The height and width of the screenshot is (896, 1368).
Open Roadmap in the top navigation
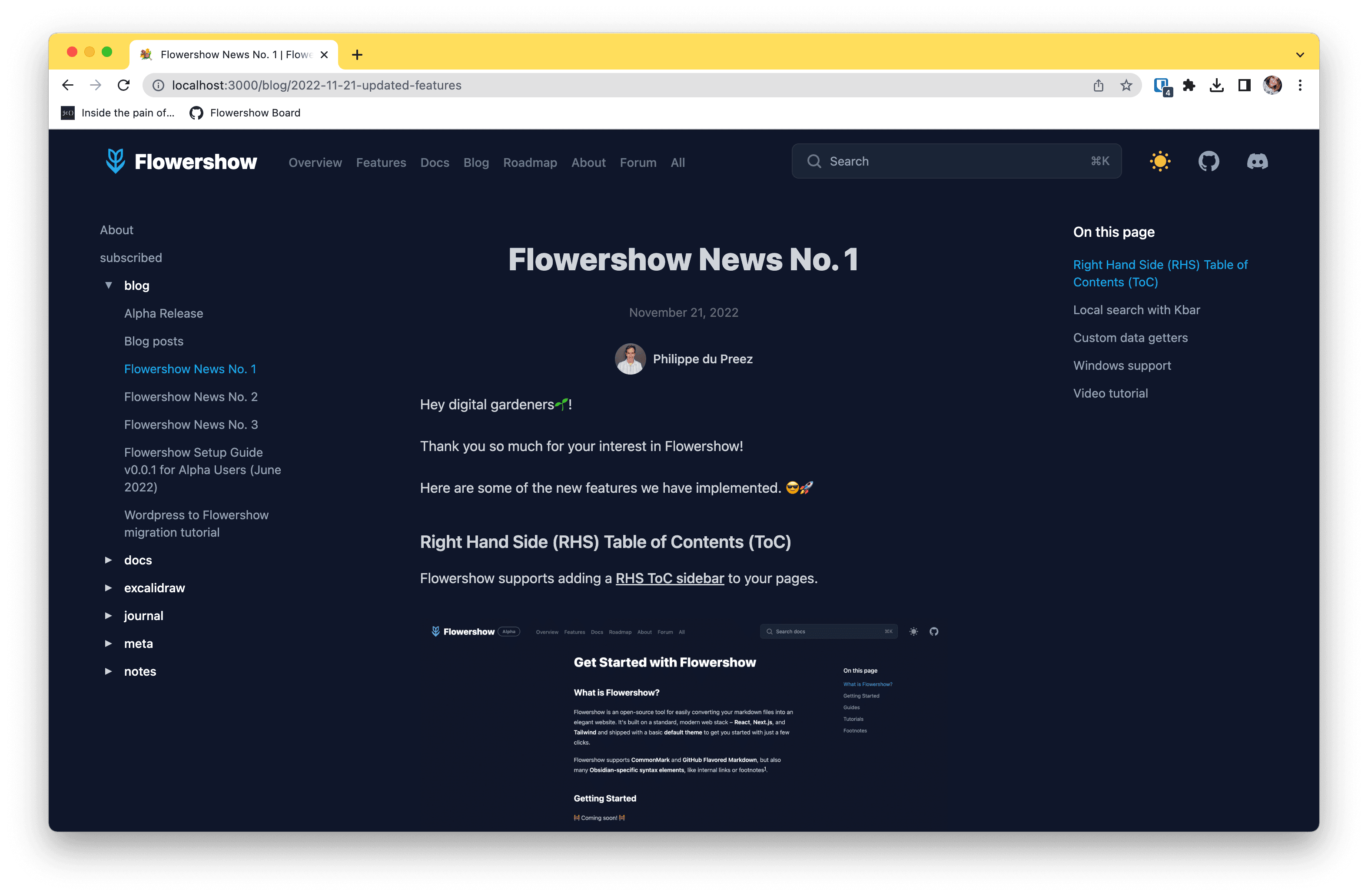click(x=530, y=163)
